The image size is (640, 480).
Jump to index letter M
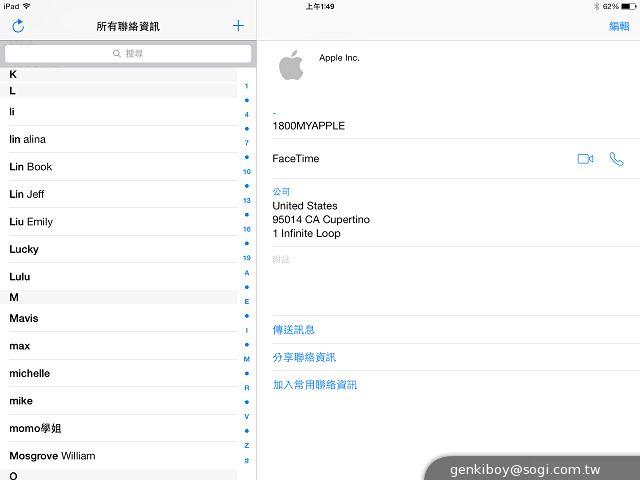[x=247, y=359]
